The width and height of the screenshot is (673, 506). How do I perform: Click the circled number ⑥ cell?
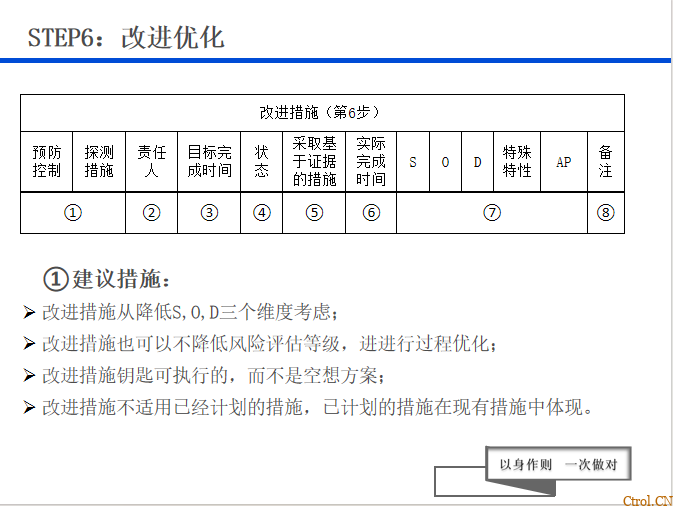tap(371, 212)
